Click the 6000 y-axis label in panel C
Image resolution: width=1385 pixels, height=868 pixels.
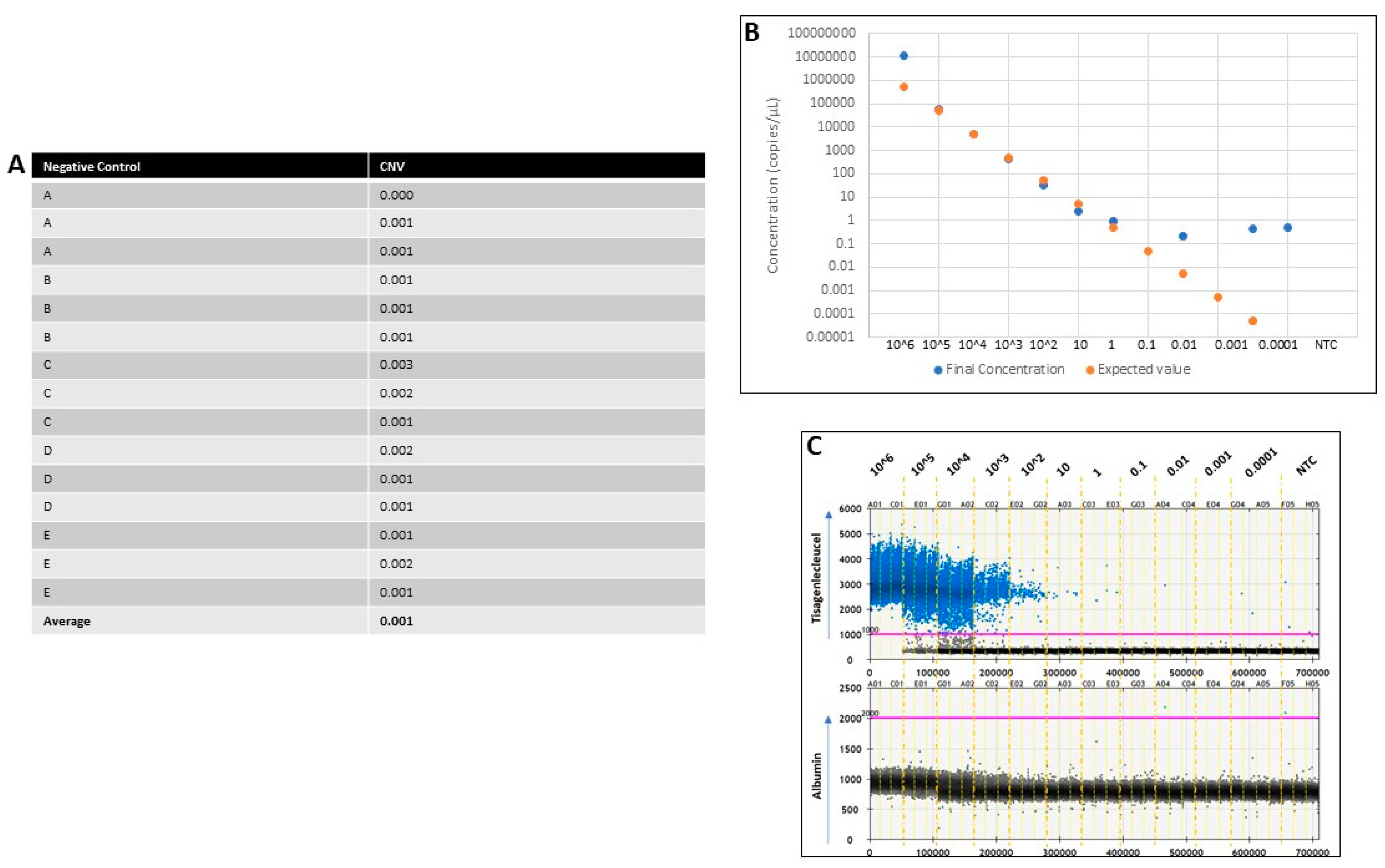(850, 508)
